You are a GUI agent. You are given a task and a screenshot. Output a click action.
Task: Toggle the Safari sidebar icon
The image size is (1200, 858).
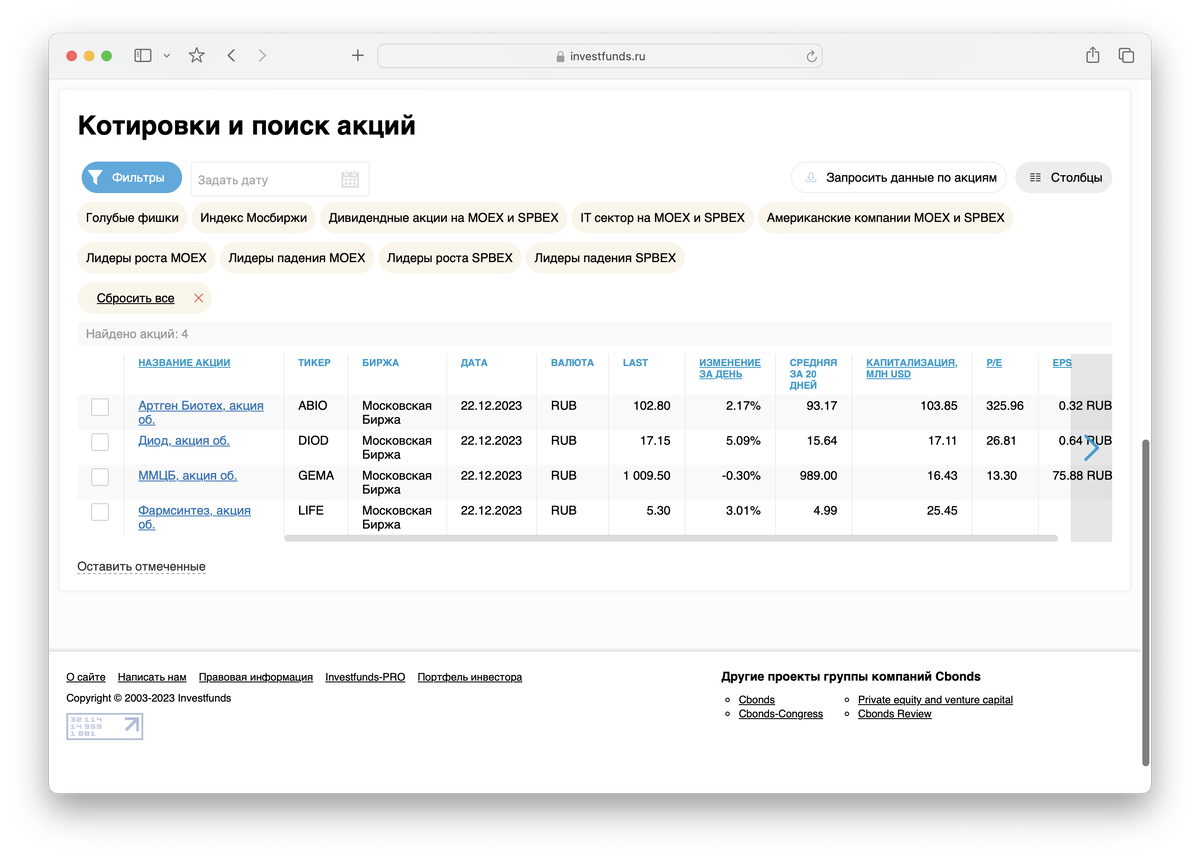click(143, 56)
